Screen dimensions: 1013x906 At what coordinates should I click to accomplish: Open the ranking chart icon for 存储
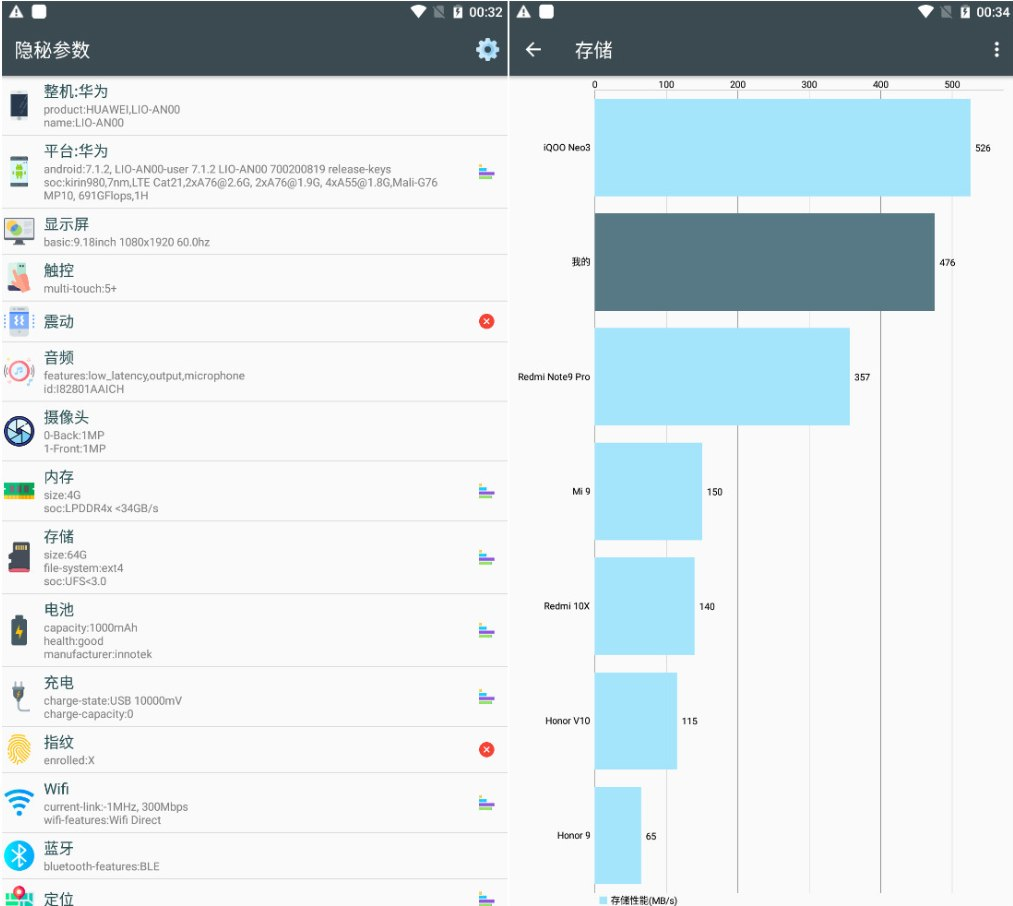coord(486,557)
